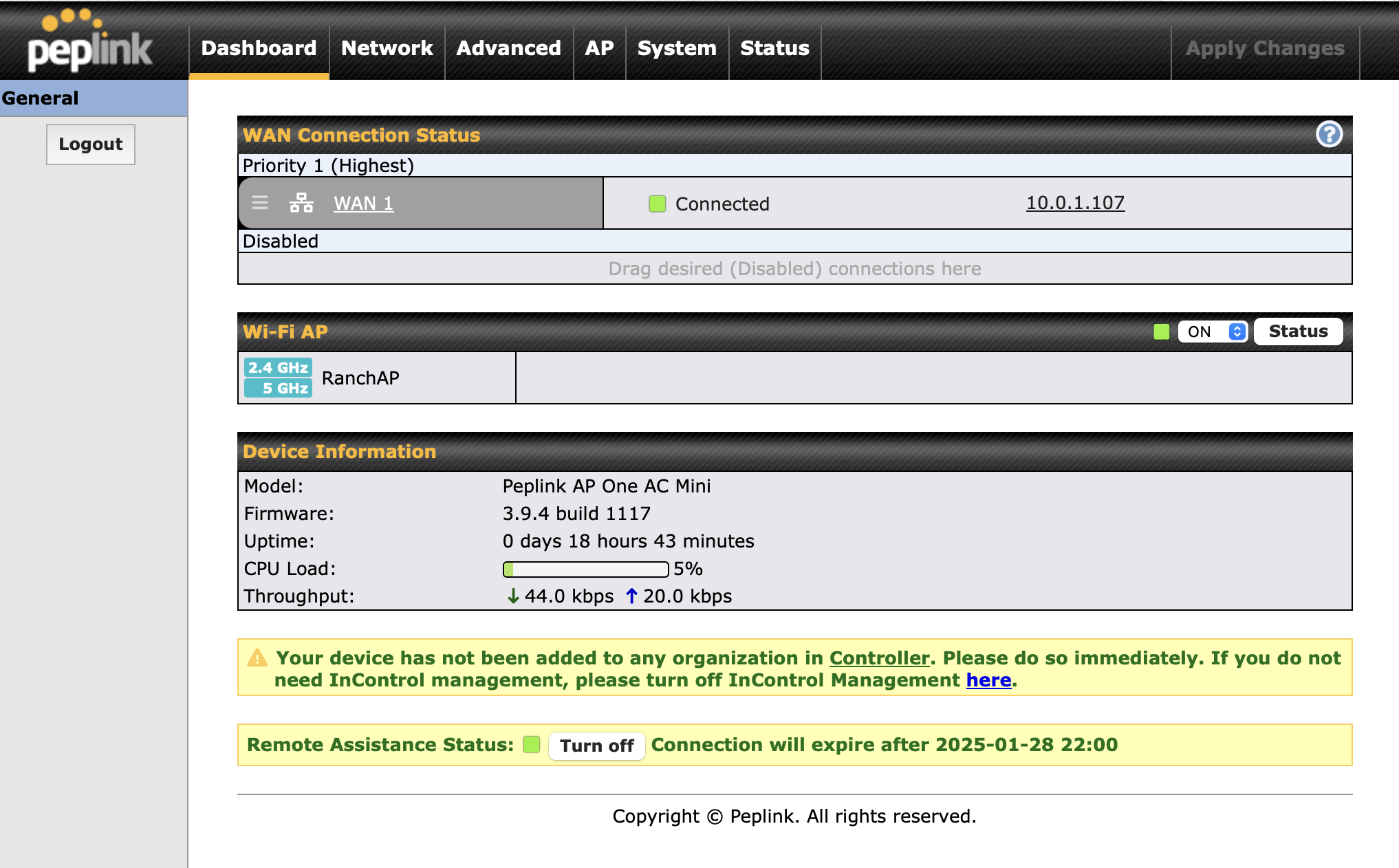
Task: Open the Wi-Fi AP ON dropdown
Action: [x=1212, y=332]
